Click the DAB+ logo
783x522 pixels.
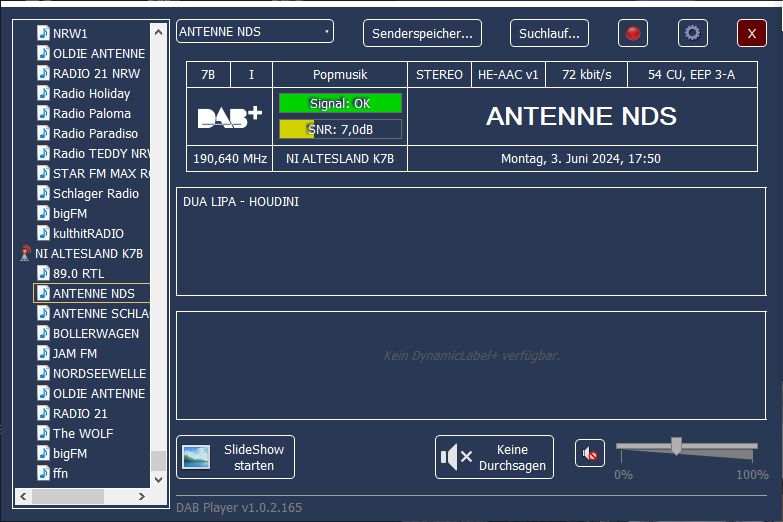click(230, 117)
